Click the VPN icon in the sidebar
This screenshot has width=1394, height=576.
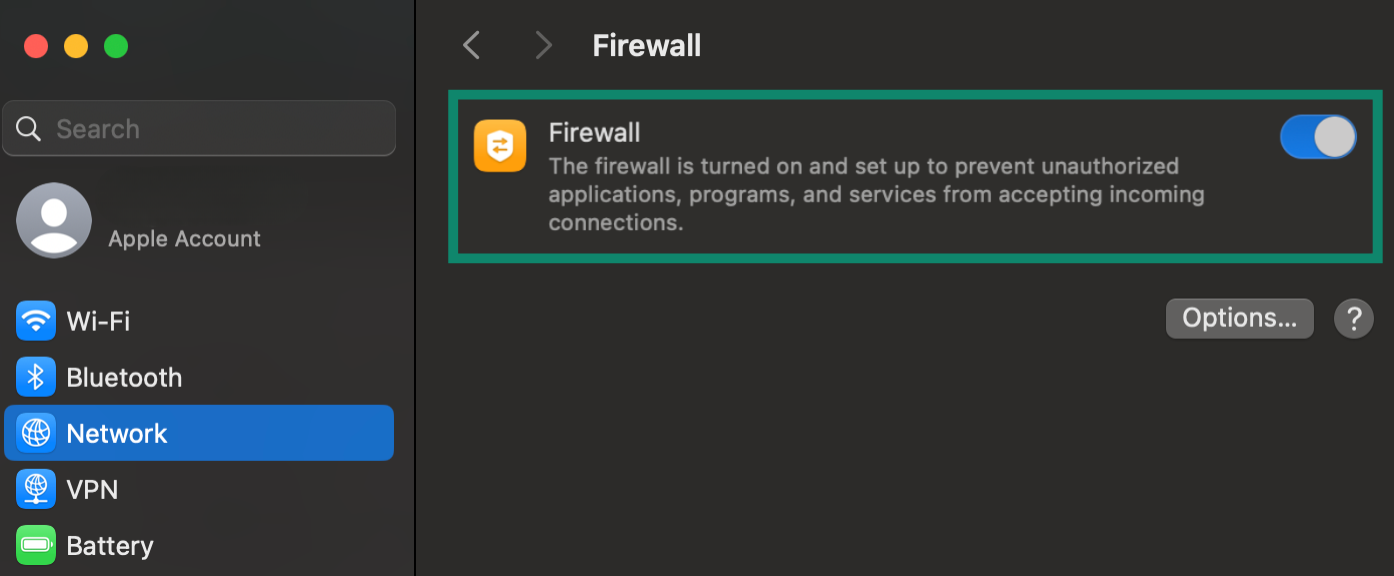pos(33,489)
